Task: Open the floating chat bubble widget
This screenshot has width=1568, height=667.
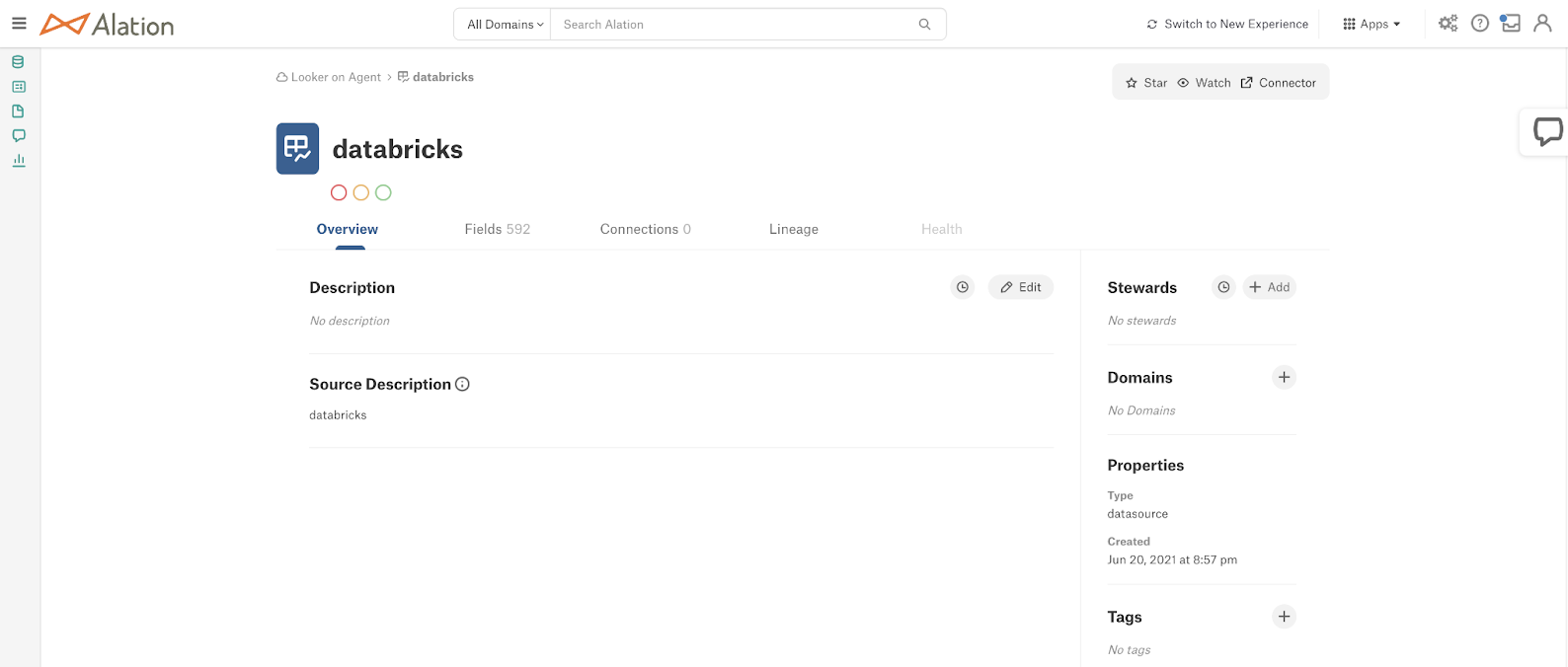Action: [1547, 132]
